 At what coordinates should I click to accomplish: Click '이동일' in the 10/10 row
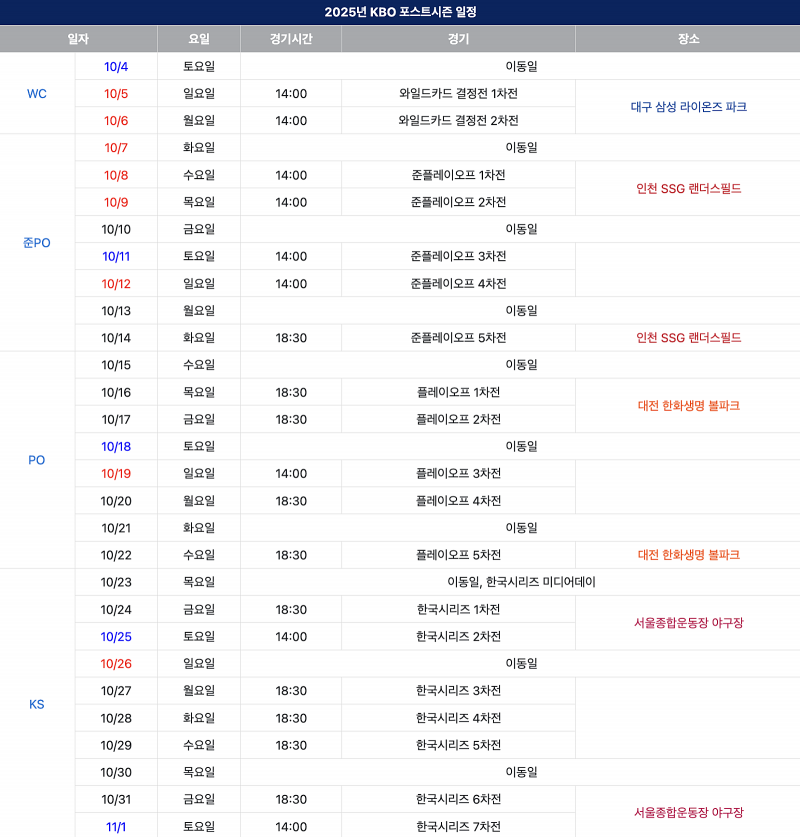pyautogui.click(x=521, y=230)
